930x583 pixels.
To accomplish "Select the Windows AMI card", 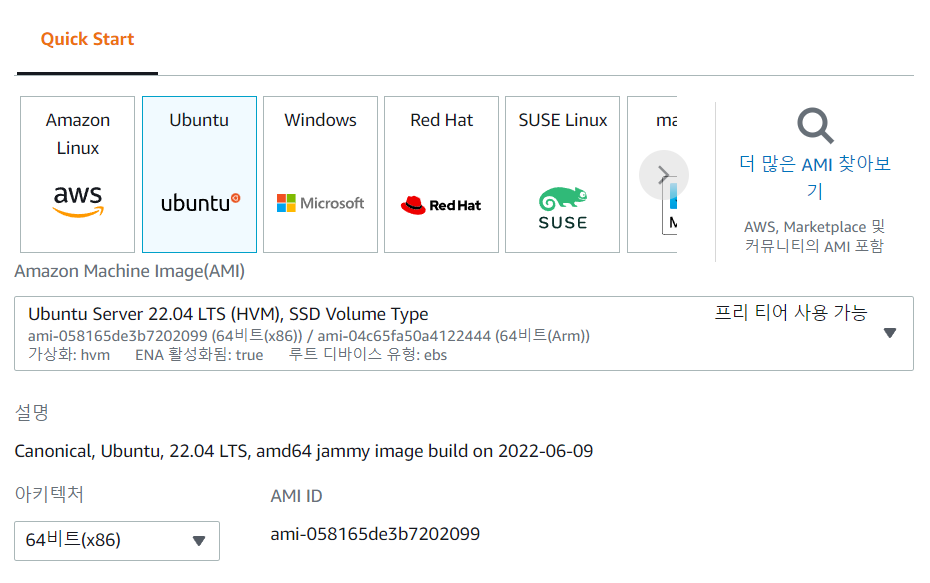I will pyautogui.click(x=320, y=174).
